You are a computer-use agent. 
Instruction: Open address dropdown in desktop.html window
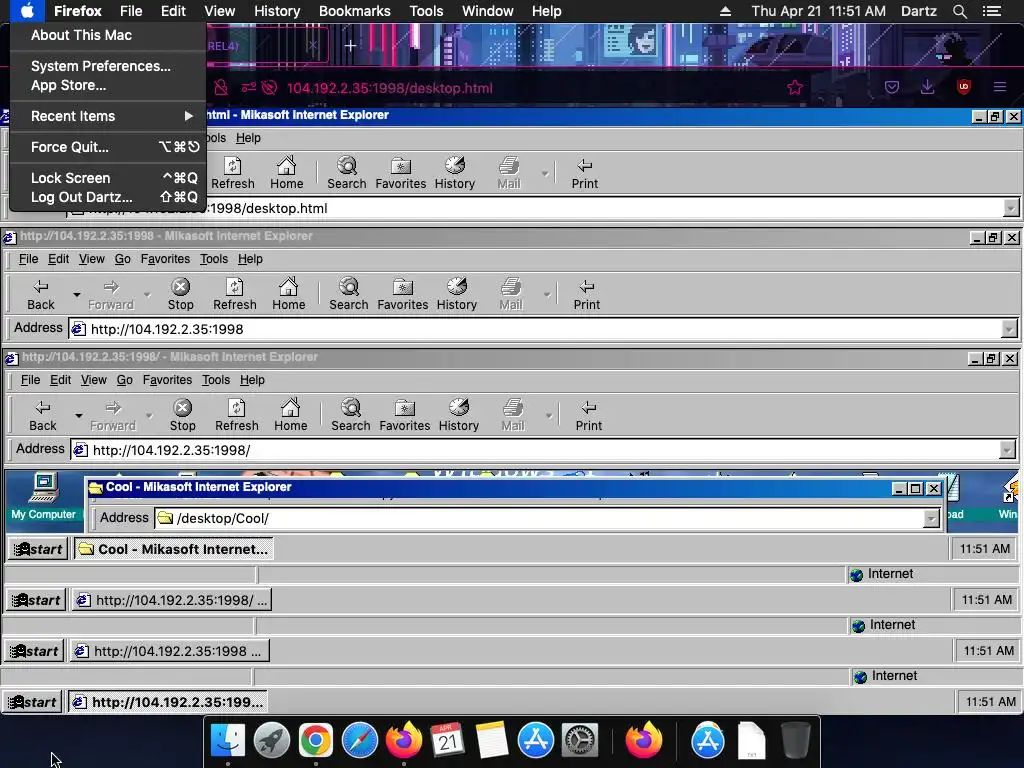coord(1011,208)
